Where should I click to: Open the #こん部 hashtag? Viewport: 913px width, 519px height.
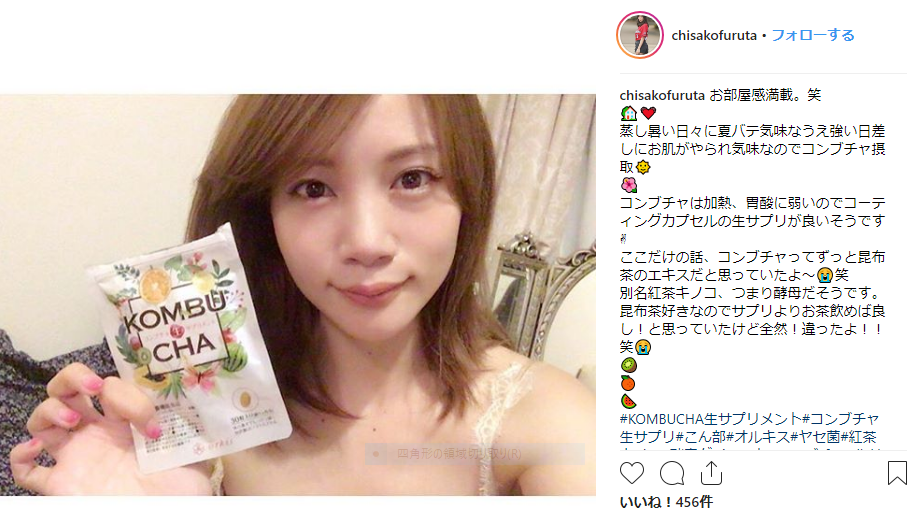pyautogui.click(x=700, y=437)
